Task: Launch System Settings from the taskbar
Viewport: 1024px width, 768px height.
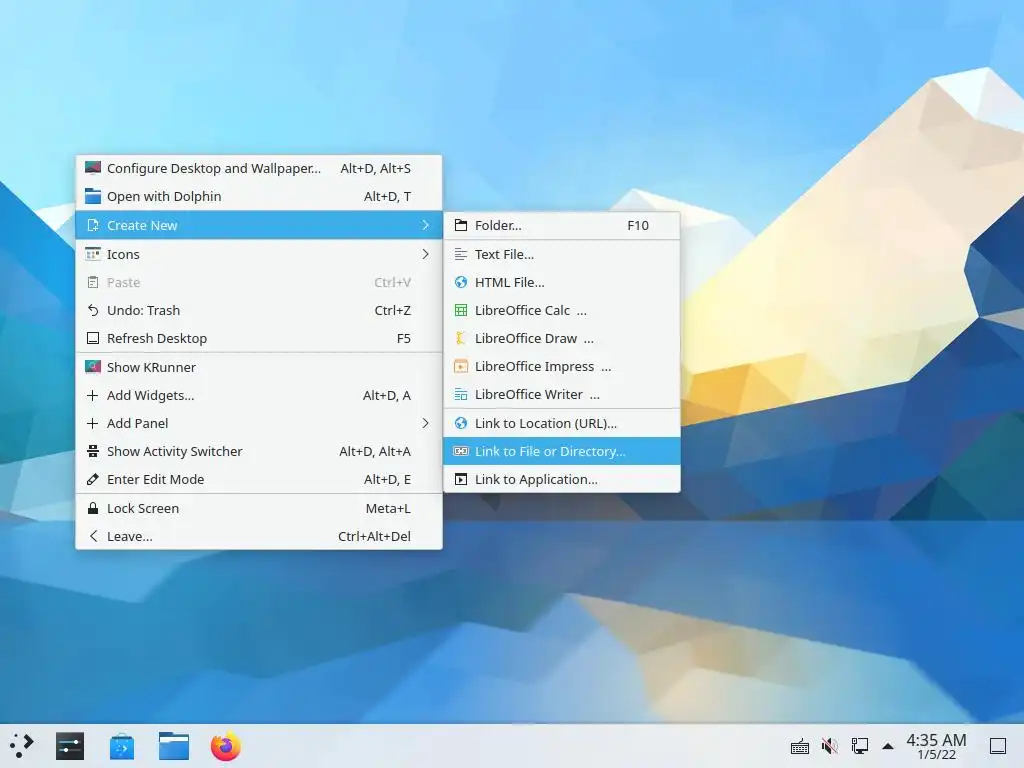Action: click(69, 746)
